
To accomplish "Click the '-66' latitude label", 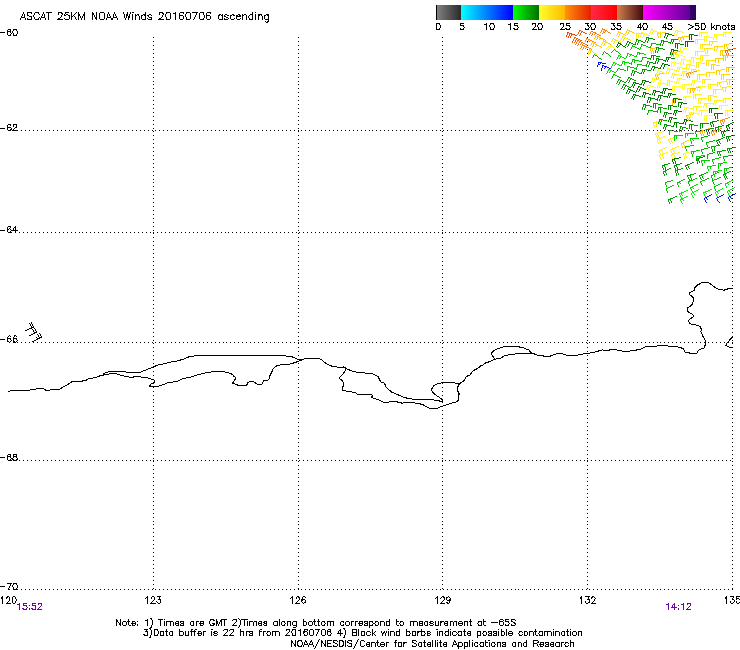I will [9, 339].
